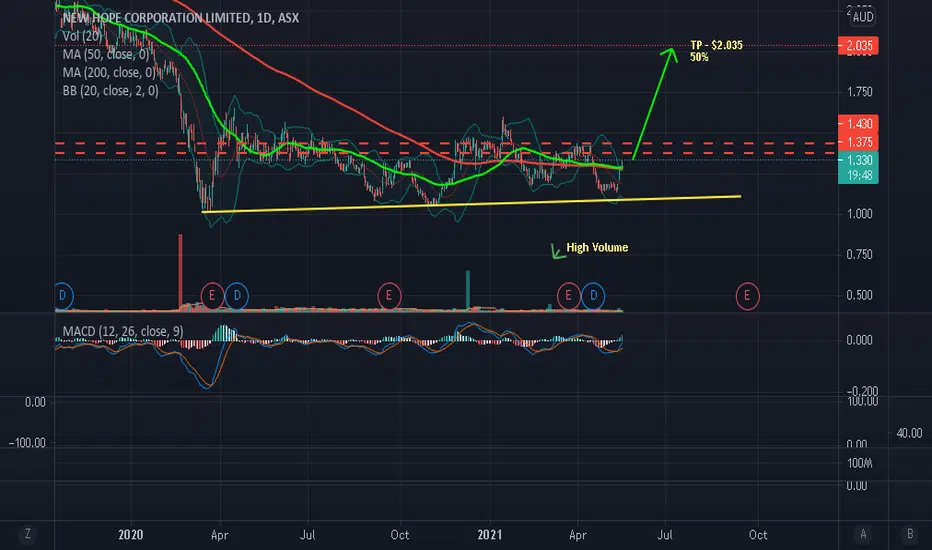Click the 1.330 current price label
Screen dimensions: 932x550
coord(858,160)
